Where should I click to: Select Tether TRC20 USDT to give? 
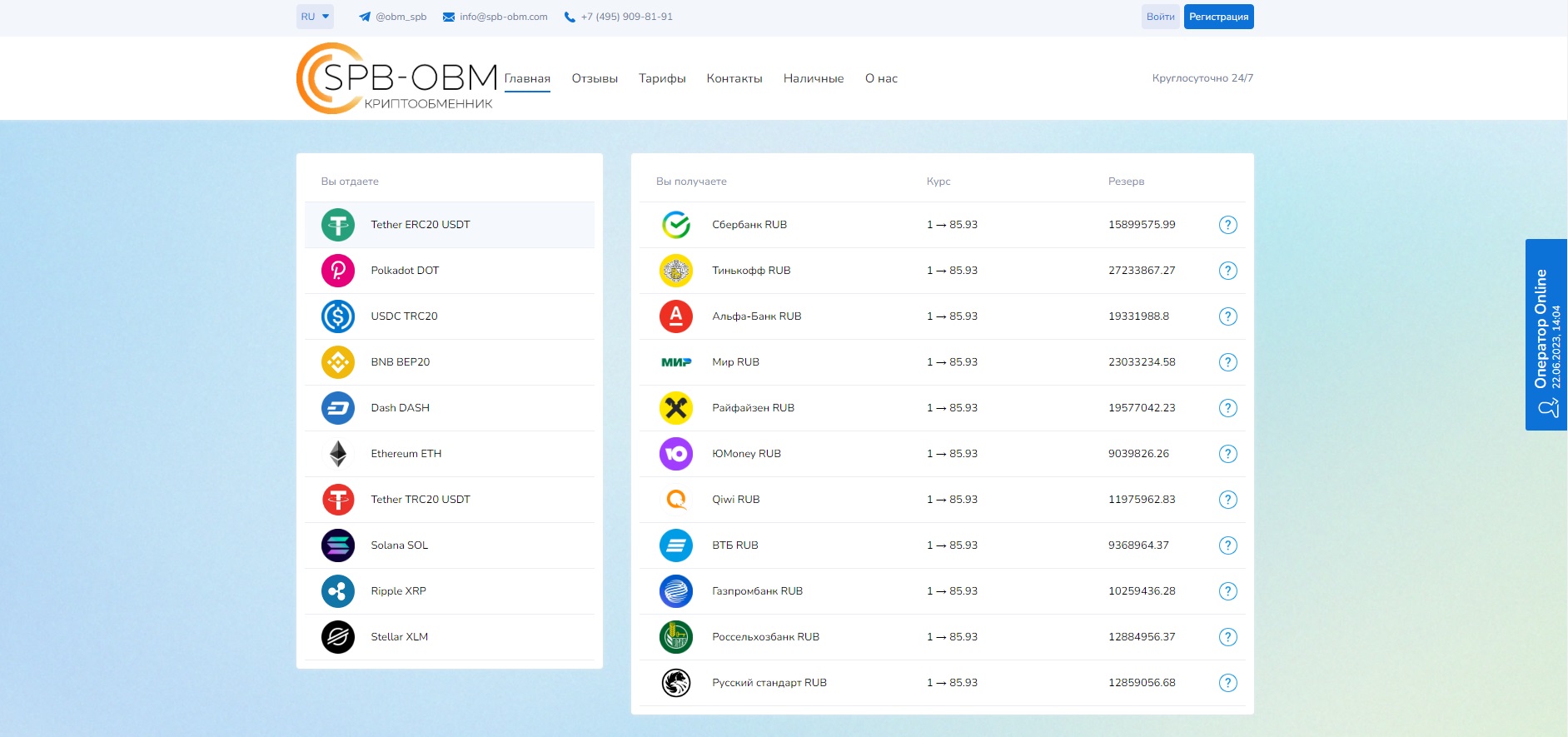[450, 500]
